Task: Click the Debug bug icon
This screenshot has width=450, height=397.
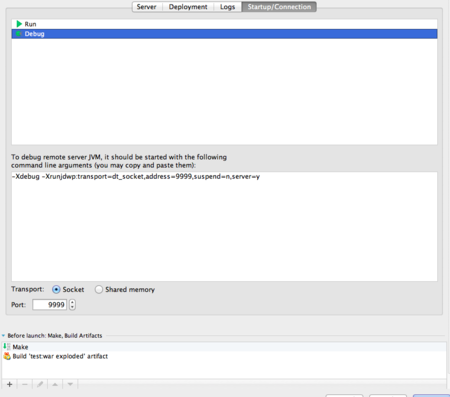Action: 19,34
